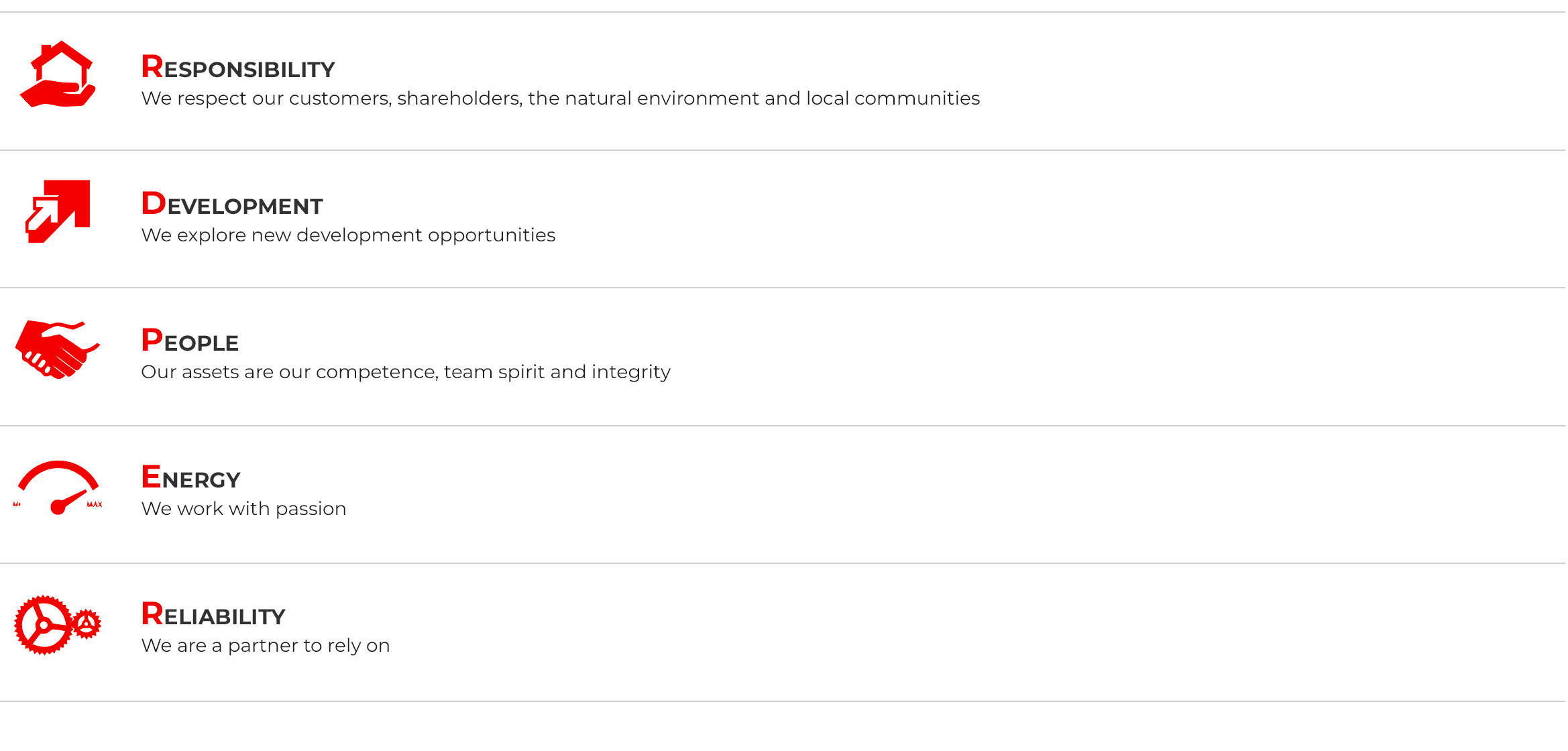Select the People heading

coord(190,341)
